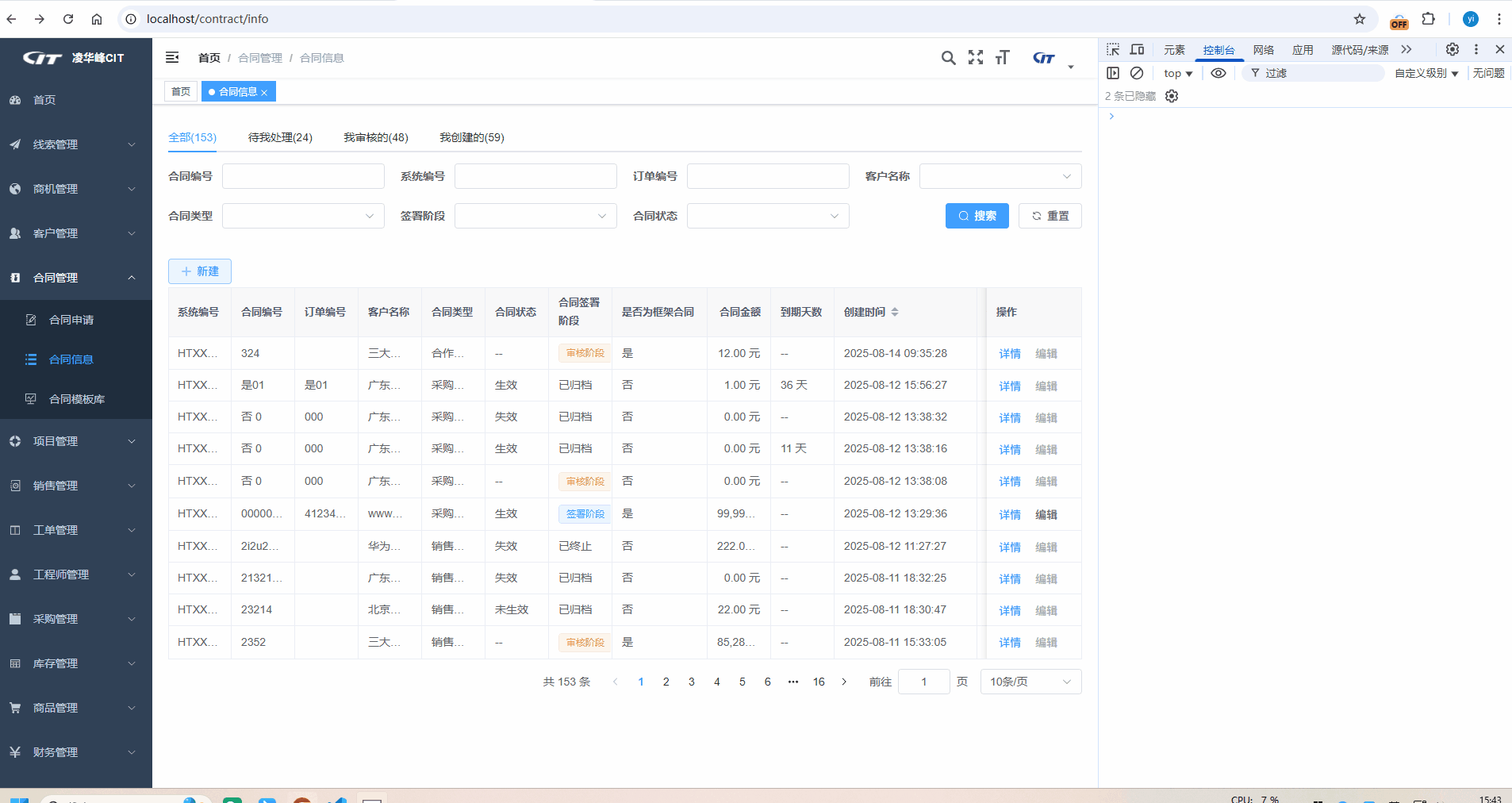Select 我创建的(59) tab
The width and height of the screenshot is (1512, 803).
click(x=472, y=137)
